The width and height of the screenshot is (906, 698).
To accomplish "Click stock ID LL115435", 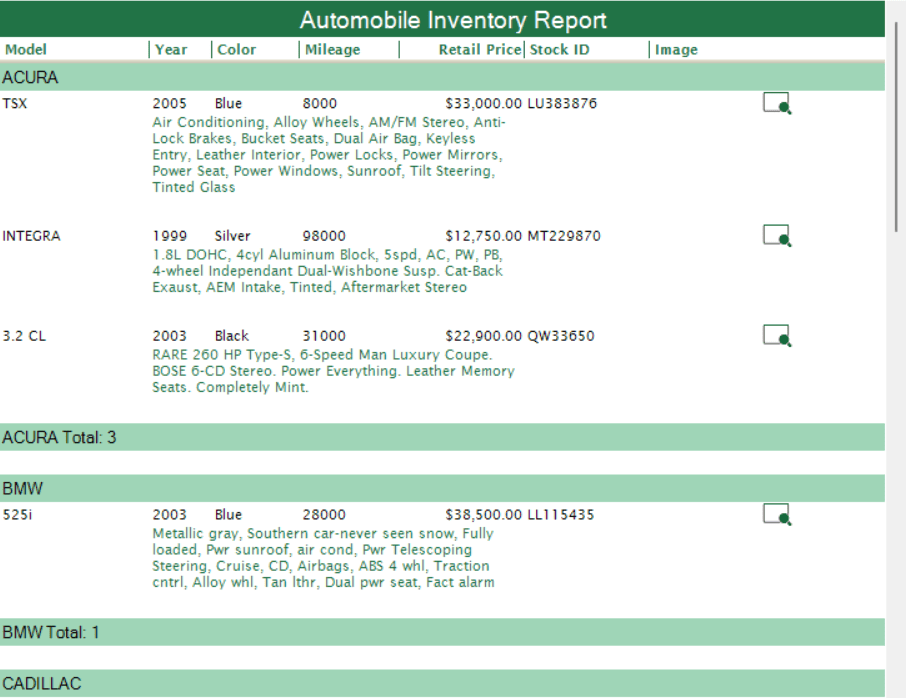I will point(561,514).
